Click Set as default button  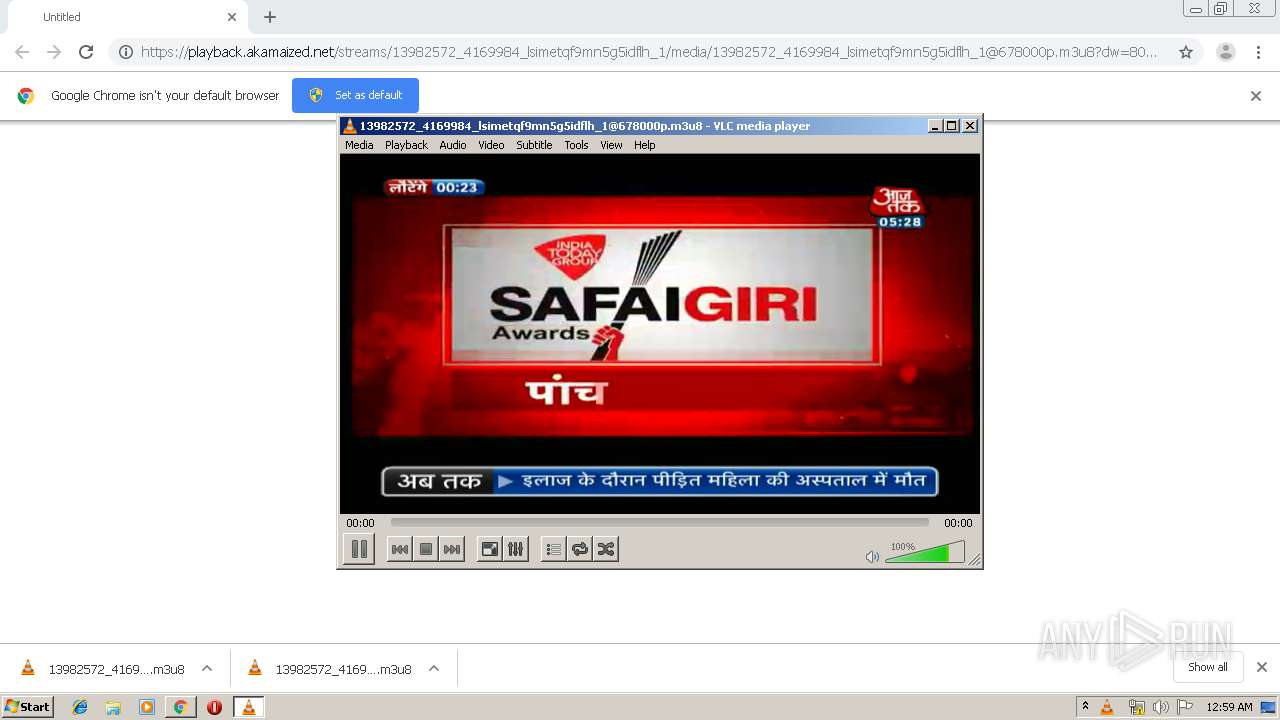point(355,95)
